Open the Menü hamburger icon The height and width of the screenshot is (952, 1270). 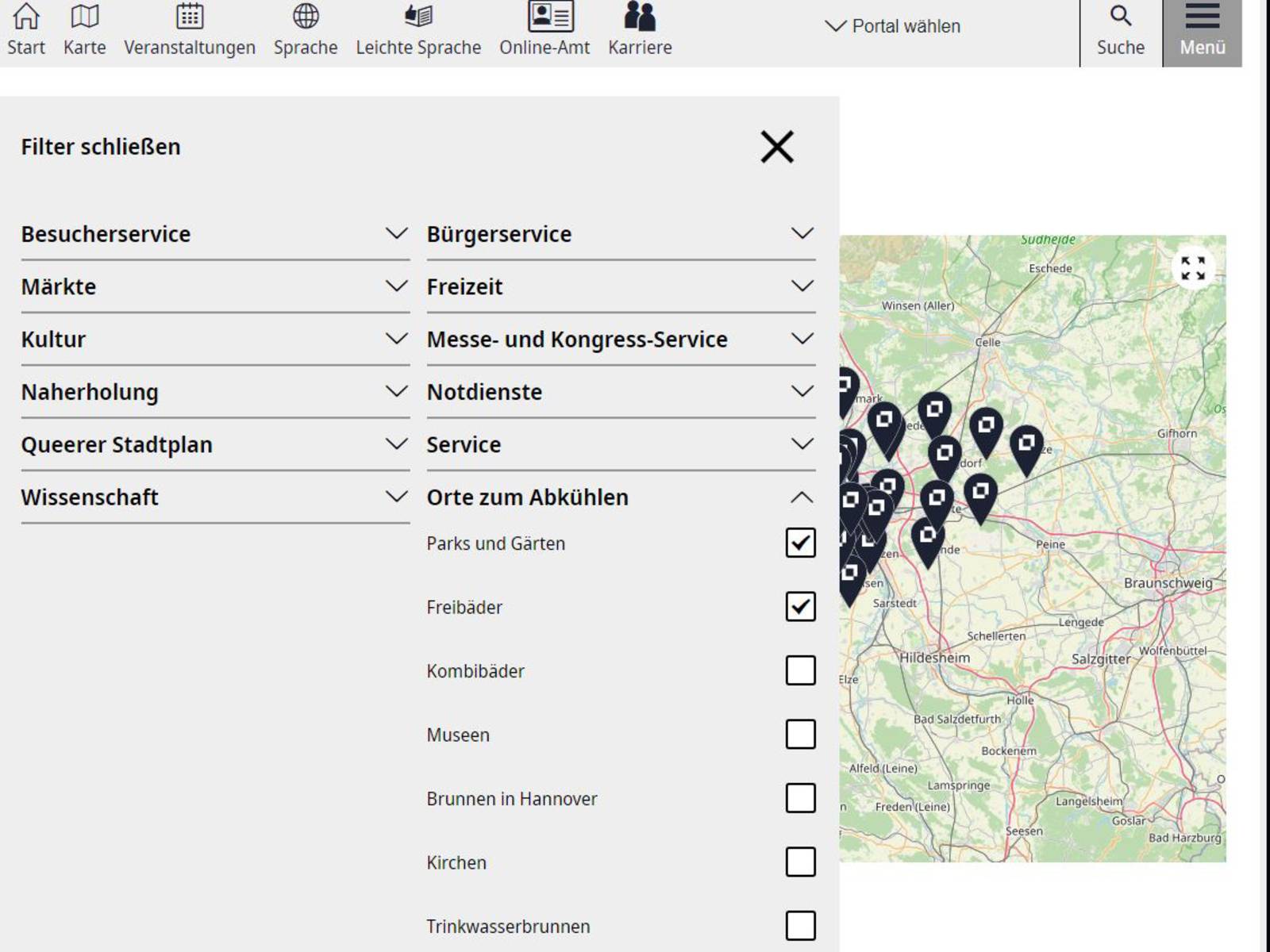click(1203, 16)
